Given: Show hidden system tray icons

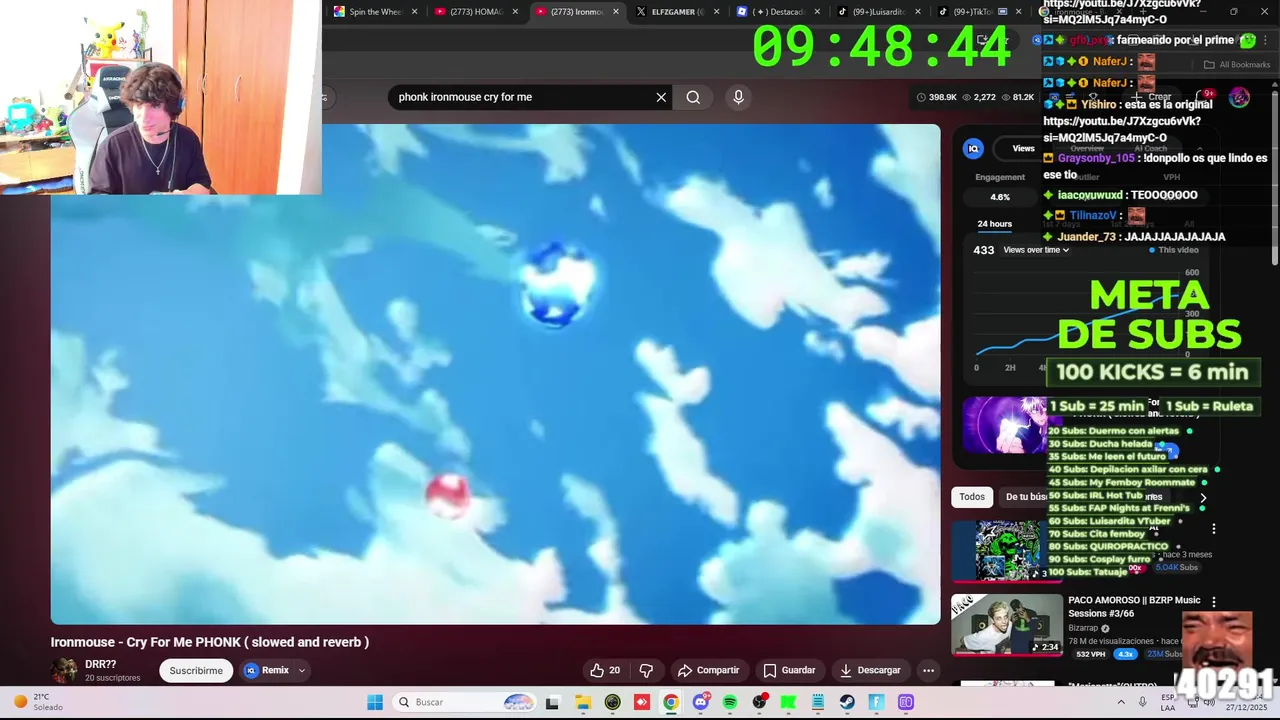Looking at the screenshot, I should click(x=1121, y=702).
